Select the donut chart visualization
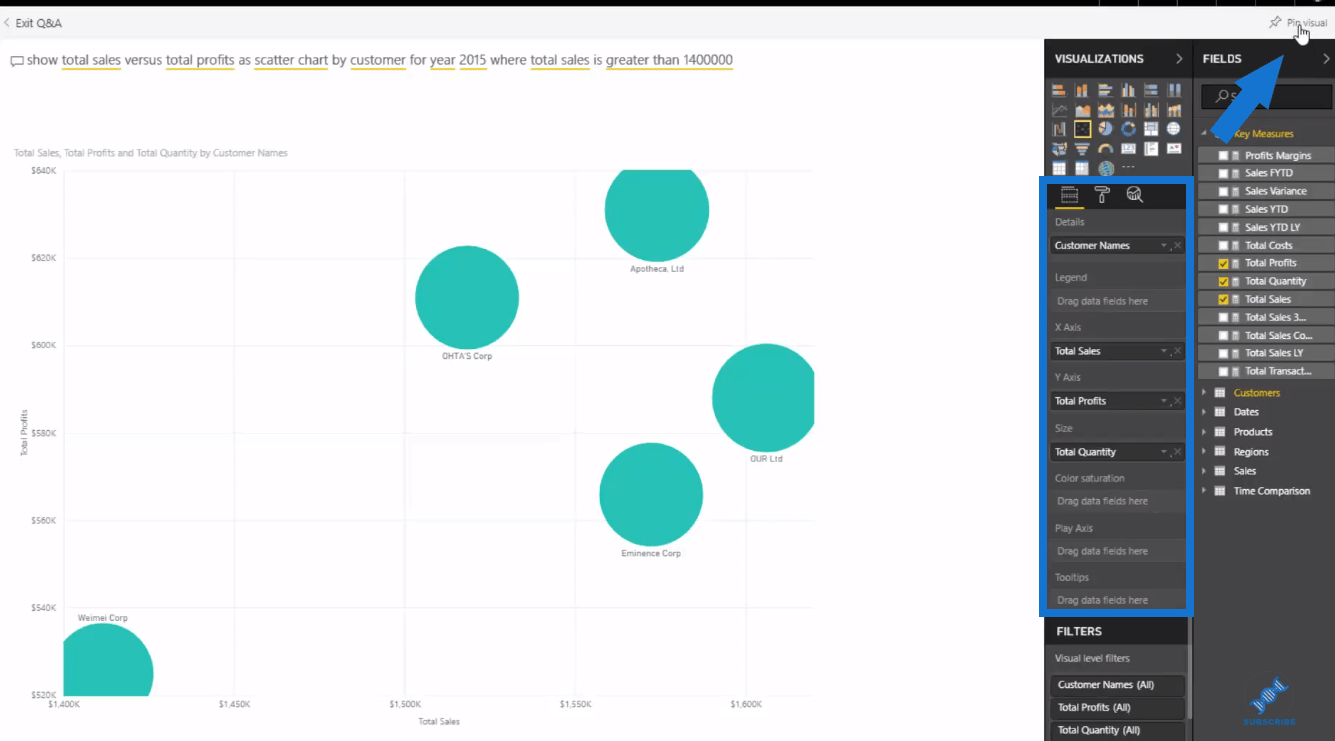The image size is (1335, 741). click(1128, 129)
